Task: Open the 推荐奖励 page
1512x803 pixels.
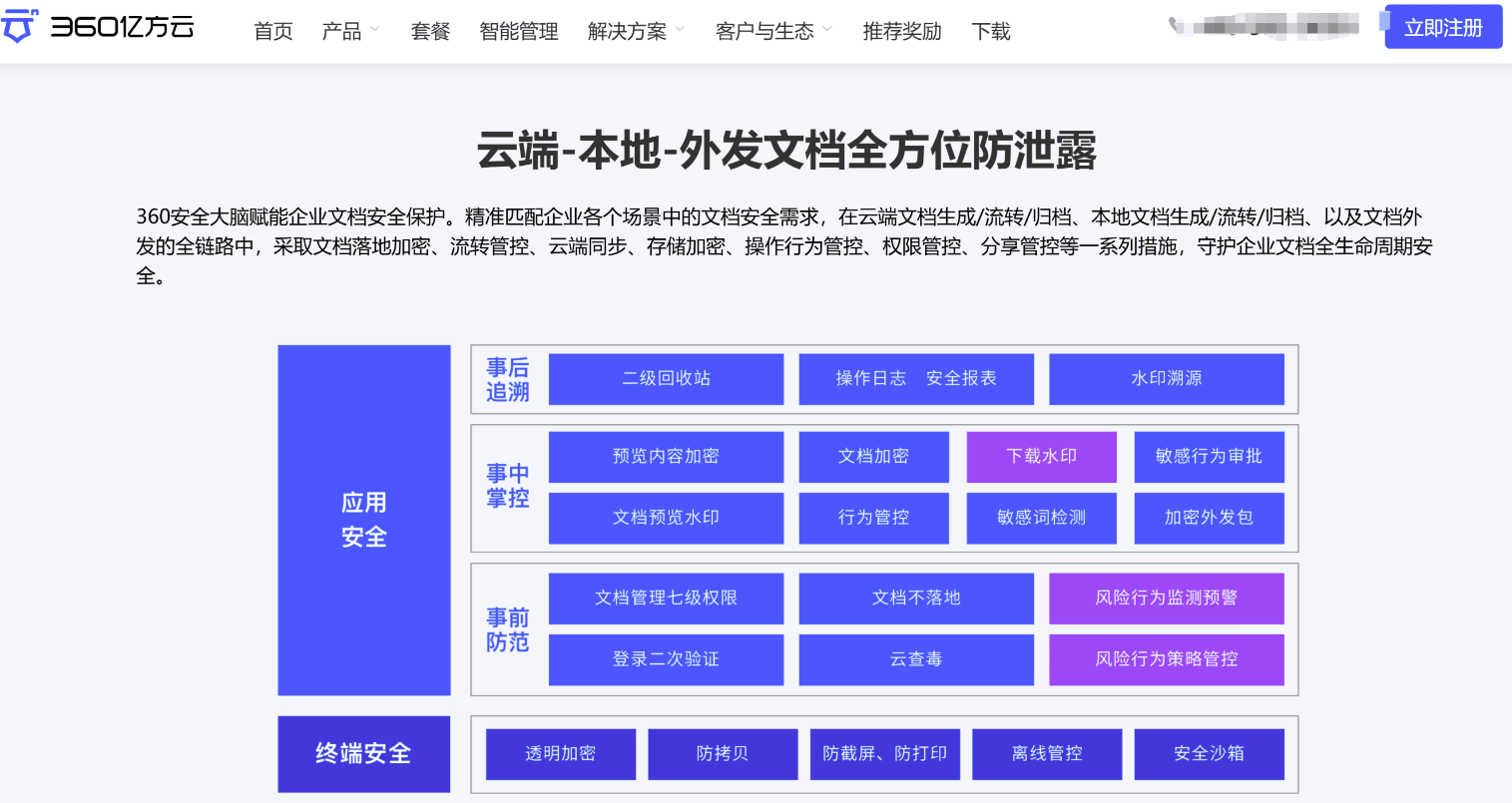Action: tap(902, 31)
